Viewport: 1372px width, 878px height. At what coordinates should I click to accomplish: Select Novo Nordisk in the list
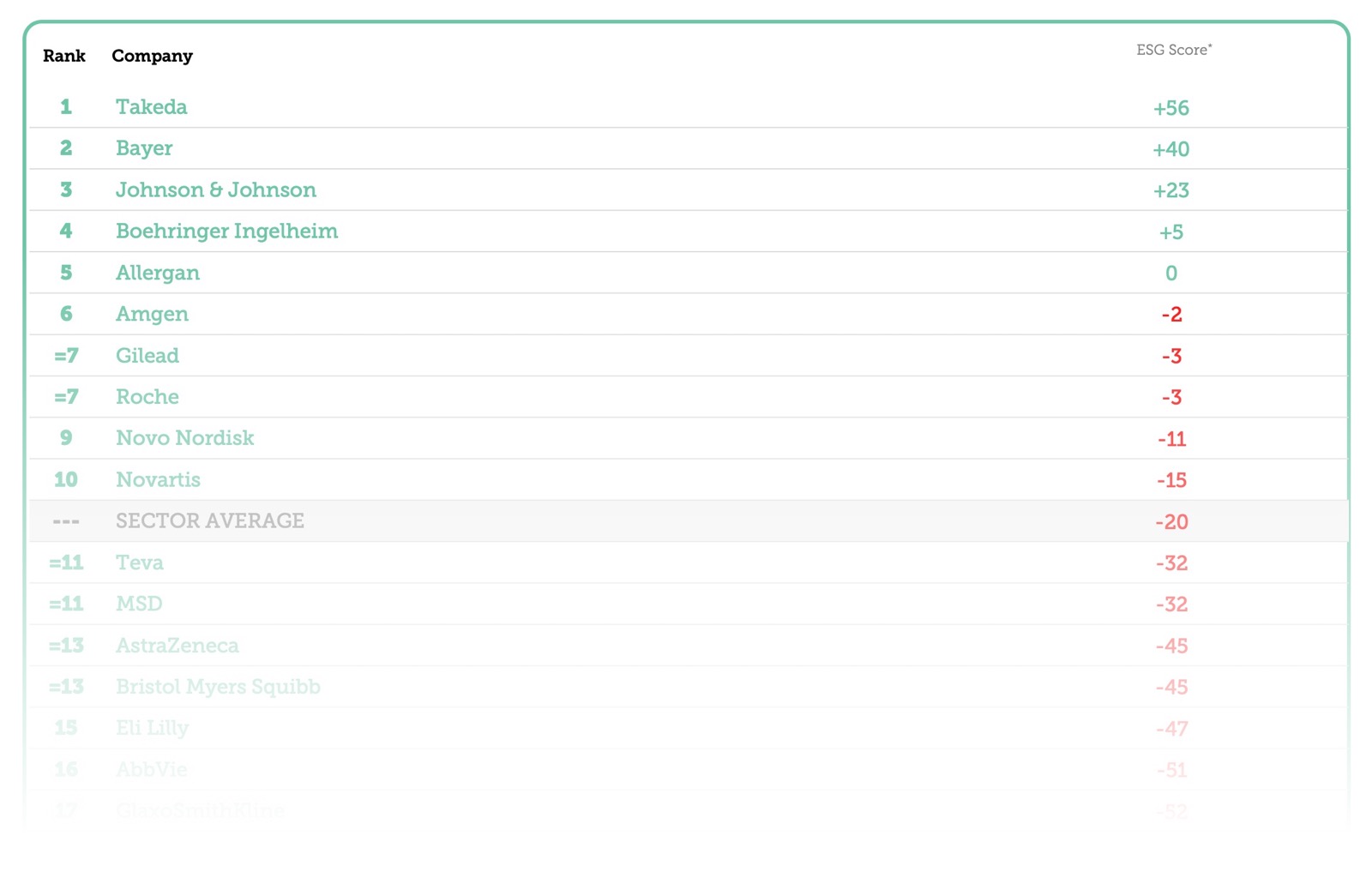[185, 437]
